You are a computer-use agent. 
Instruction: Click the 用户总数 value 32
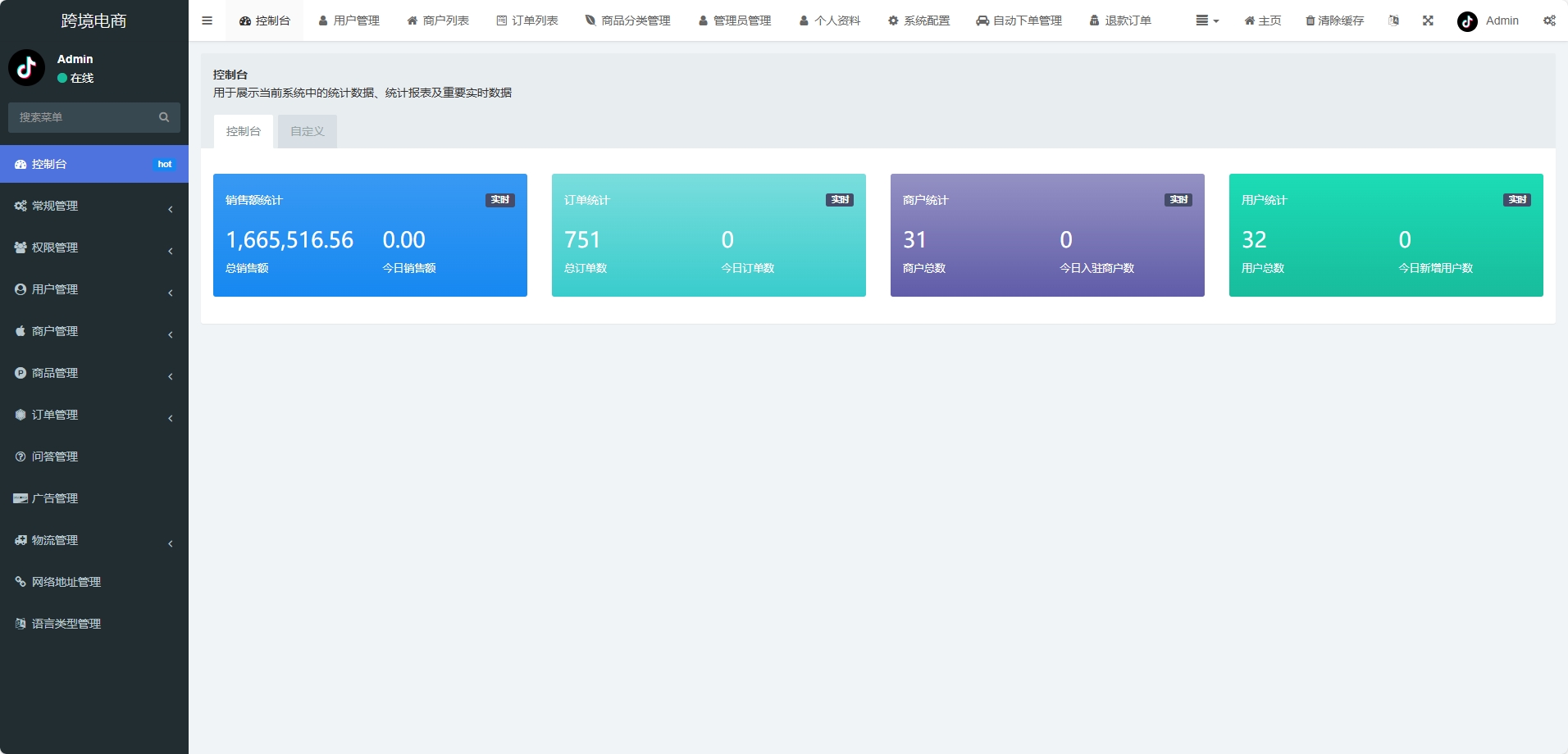click(1254, 240)
